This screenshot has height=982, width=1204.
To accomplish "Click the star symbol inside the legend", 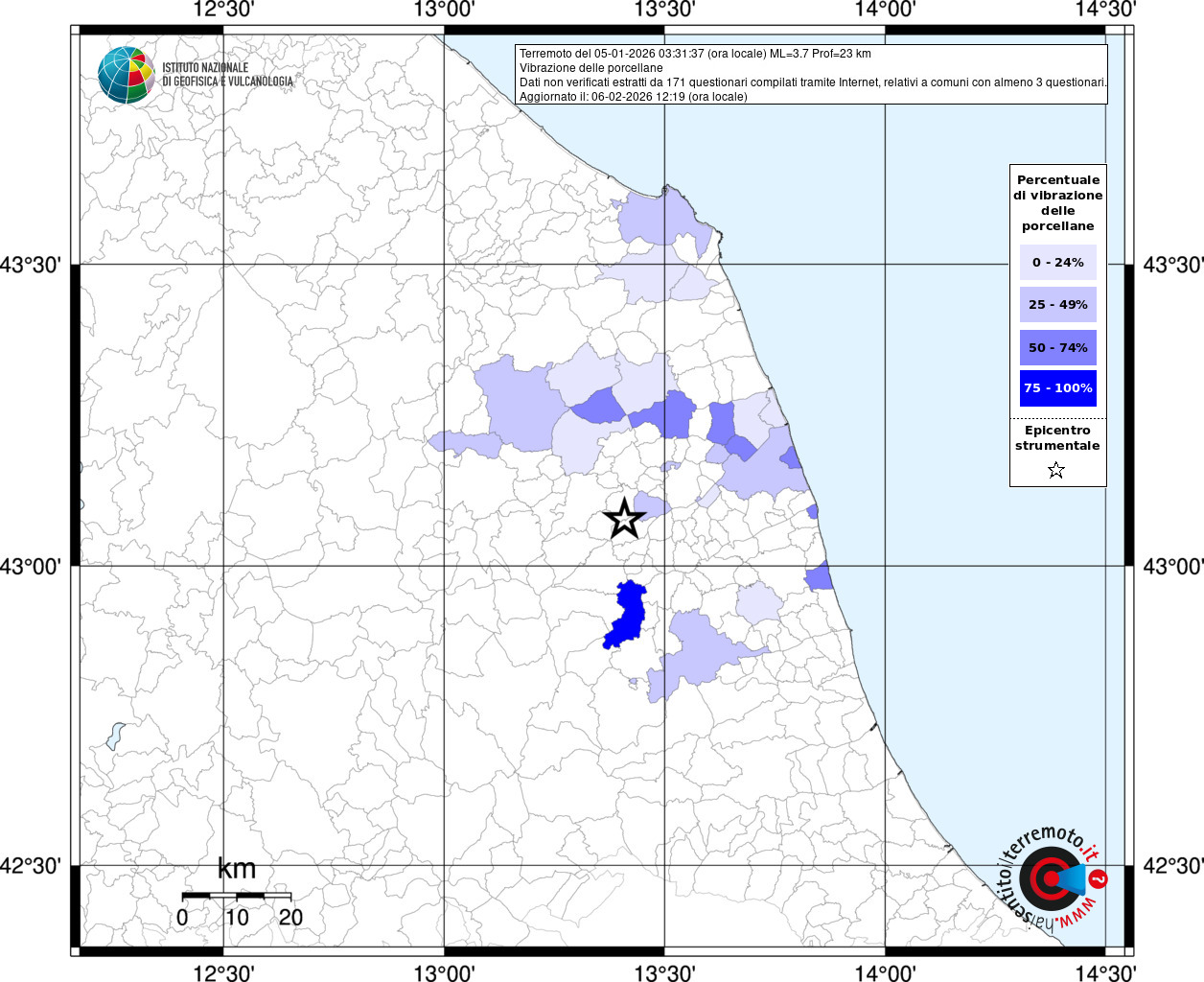I will pos(1056,470).
